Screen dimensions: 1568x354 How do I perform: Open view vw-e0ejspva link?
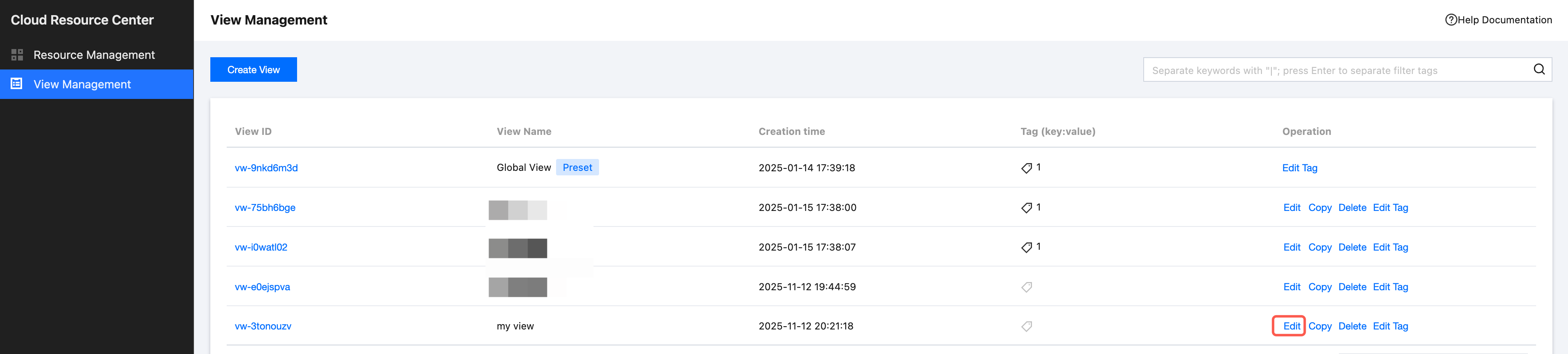coord(262,287)
